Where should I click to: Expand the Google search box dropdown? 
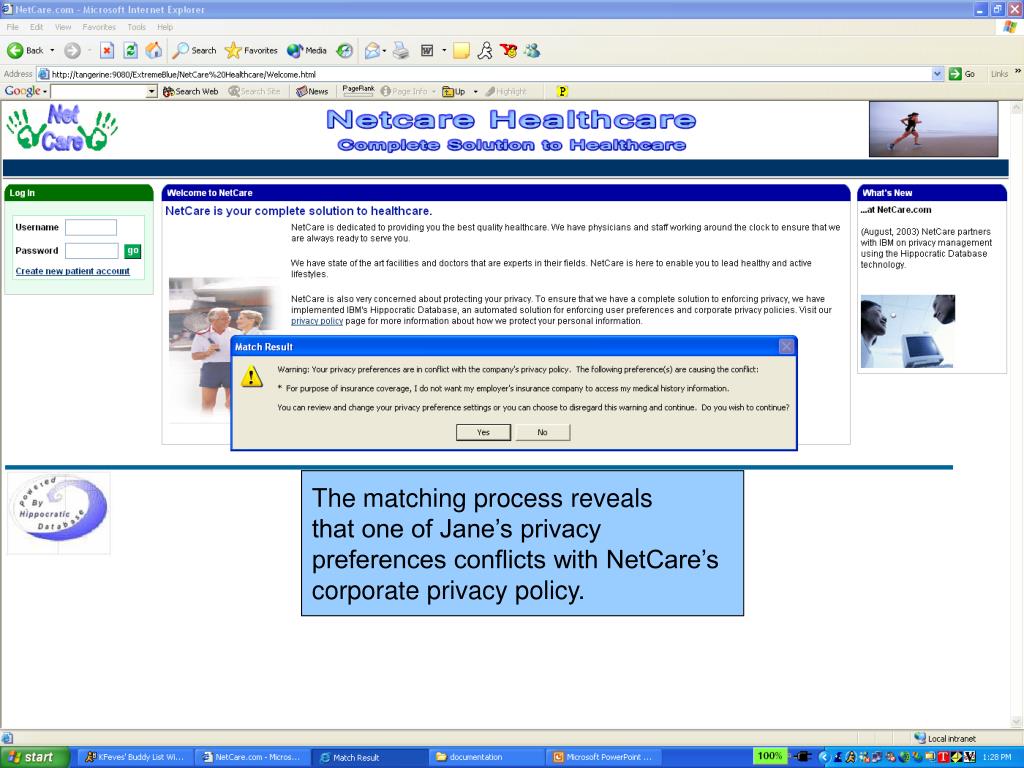[152, 91]
